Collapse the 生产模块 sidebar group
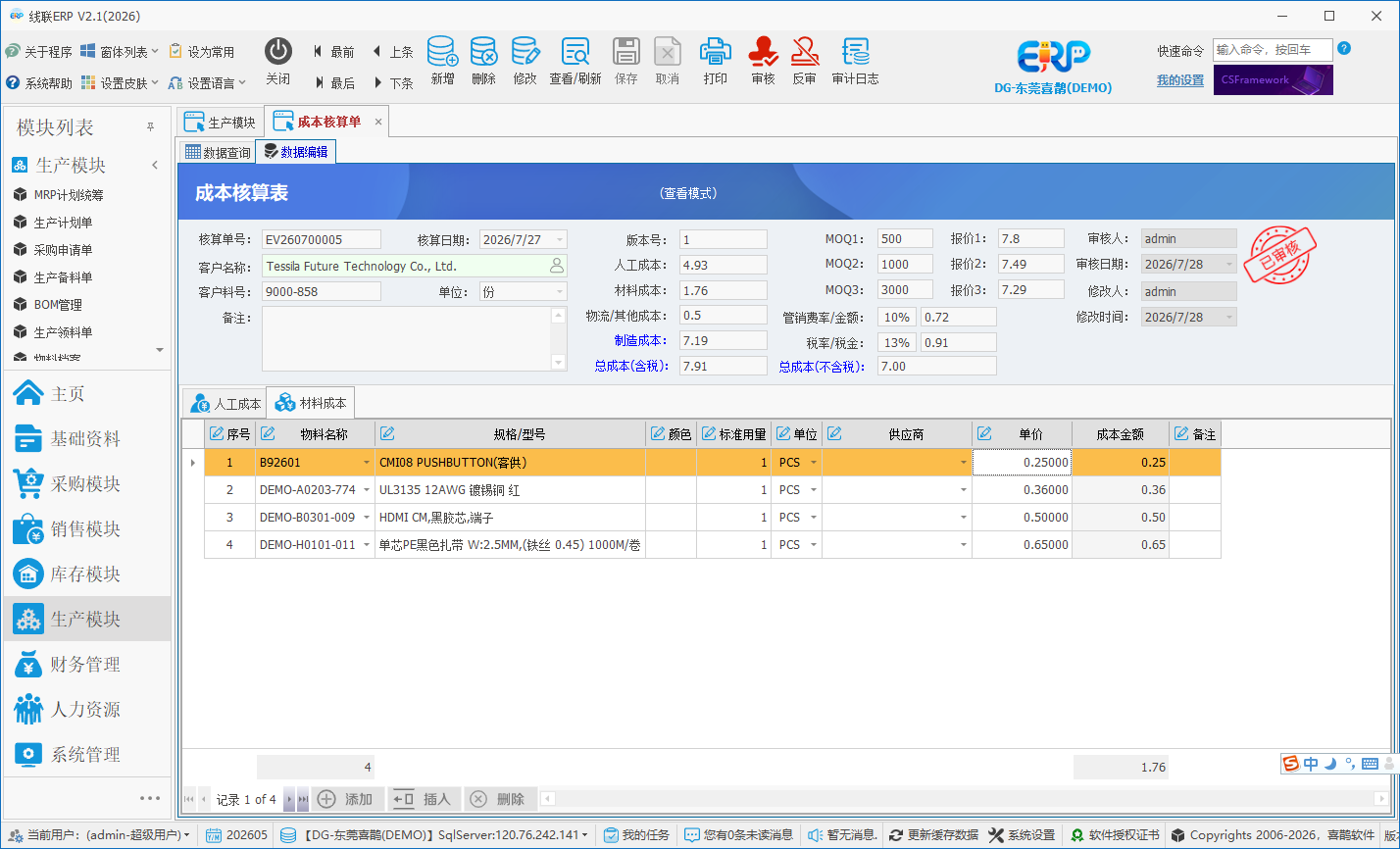1400x849 pixels. pyautogui.click(x=154, y=166)
